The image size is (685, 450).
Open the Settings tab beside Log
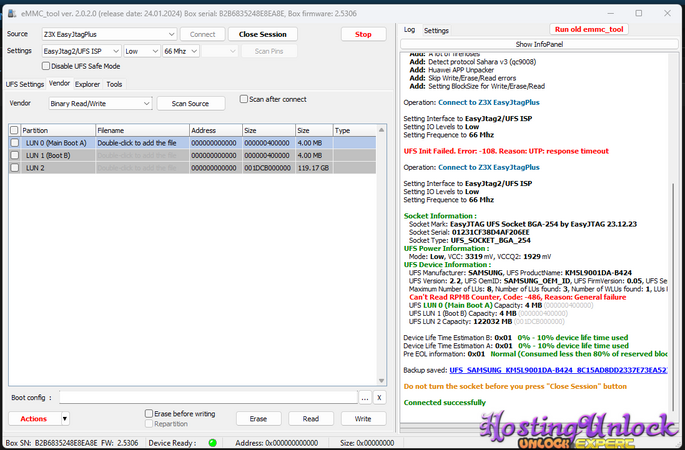[x=436, y=31]
